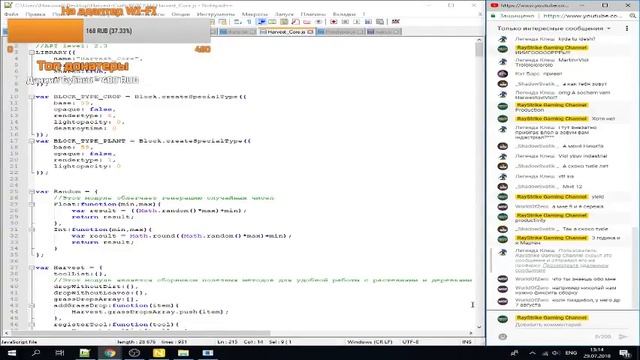Toggle the file monitoring eye icon
This screenshot has width=640, height=360.
[319, 22]
